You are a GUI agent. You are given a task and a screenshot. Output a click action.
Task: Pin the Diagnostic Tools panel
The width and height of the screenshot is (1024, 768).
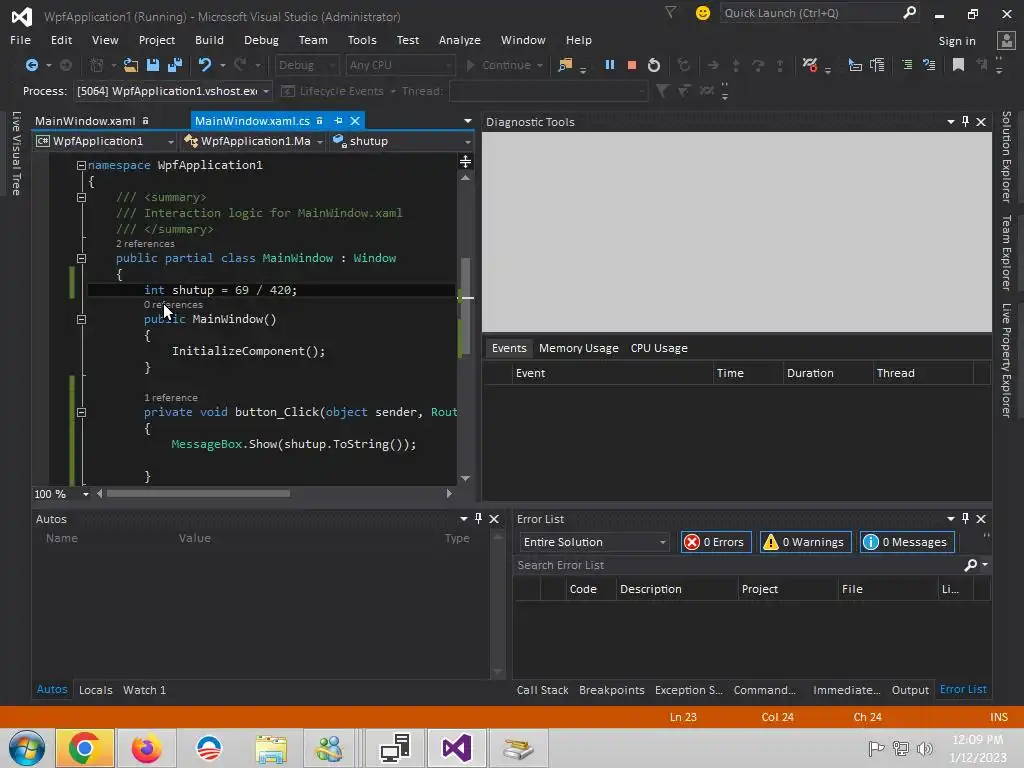pyautogui.click(x=965, y=121)
